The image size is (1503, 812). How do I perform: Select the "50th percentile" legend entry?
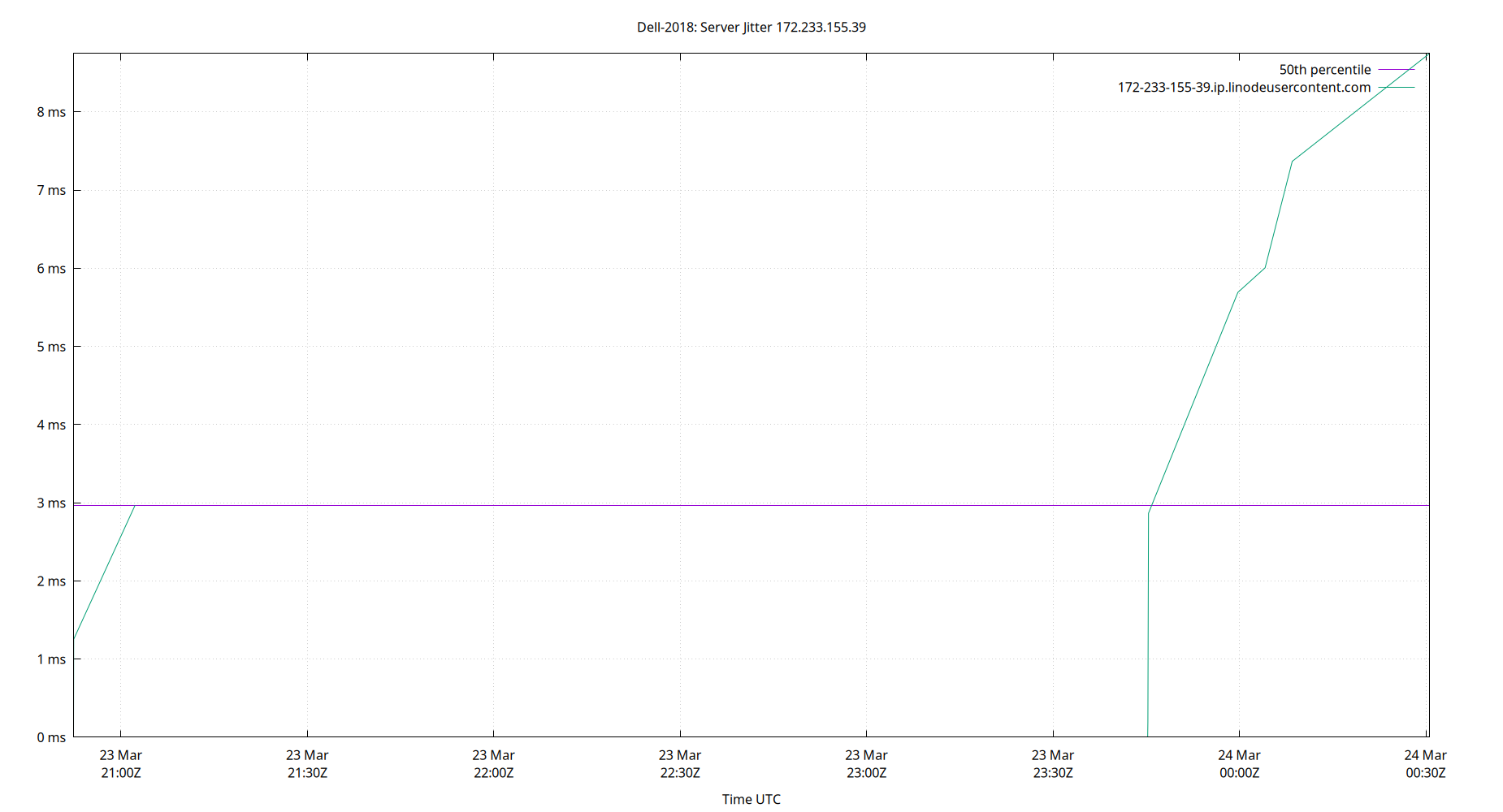click(1324, 69)
